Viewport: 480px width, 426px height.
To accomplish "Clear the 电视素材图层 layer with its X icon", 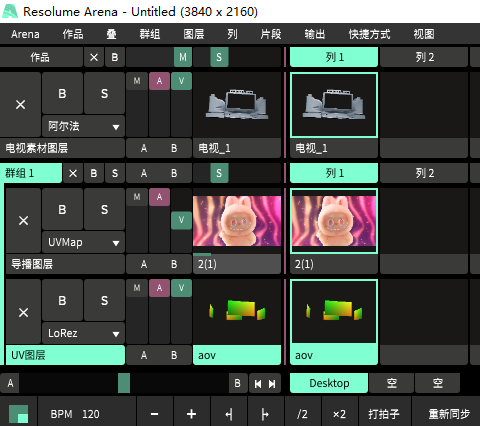I will pyautogui.click(x=21, y=105).
